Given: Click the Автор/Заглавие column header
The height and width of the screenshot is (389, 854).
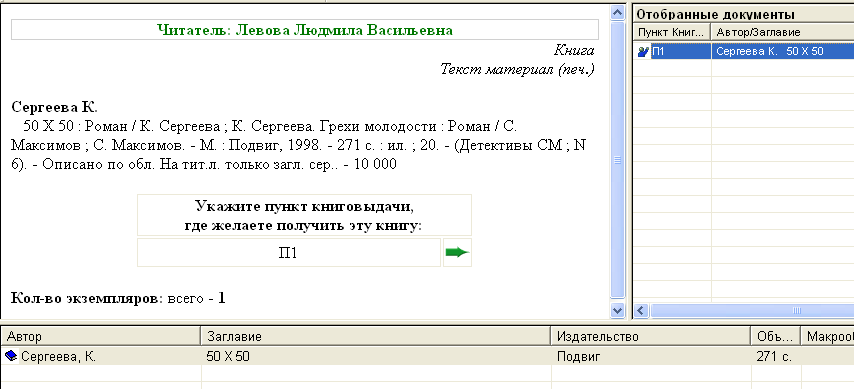Looking at the screenshot, I should coord(783,32).
